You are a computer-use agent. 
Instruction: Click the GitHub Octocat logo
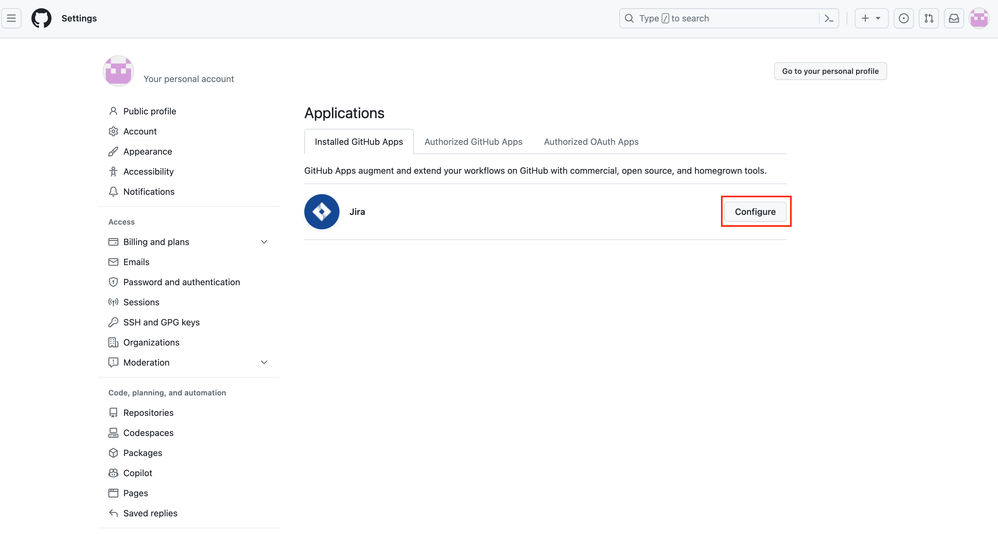41,18
